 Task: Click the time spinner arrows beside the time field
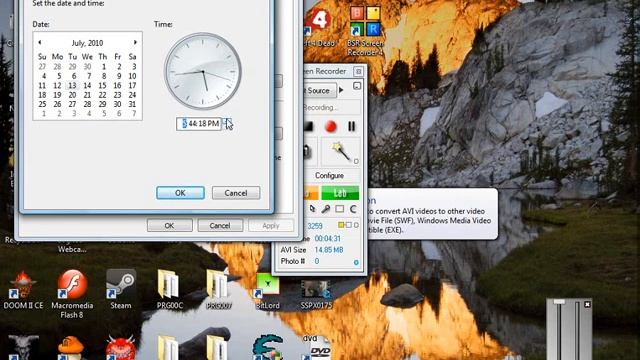227,124
